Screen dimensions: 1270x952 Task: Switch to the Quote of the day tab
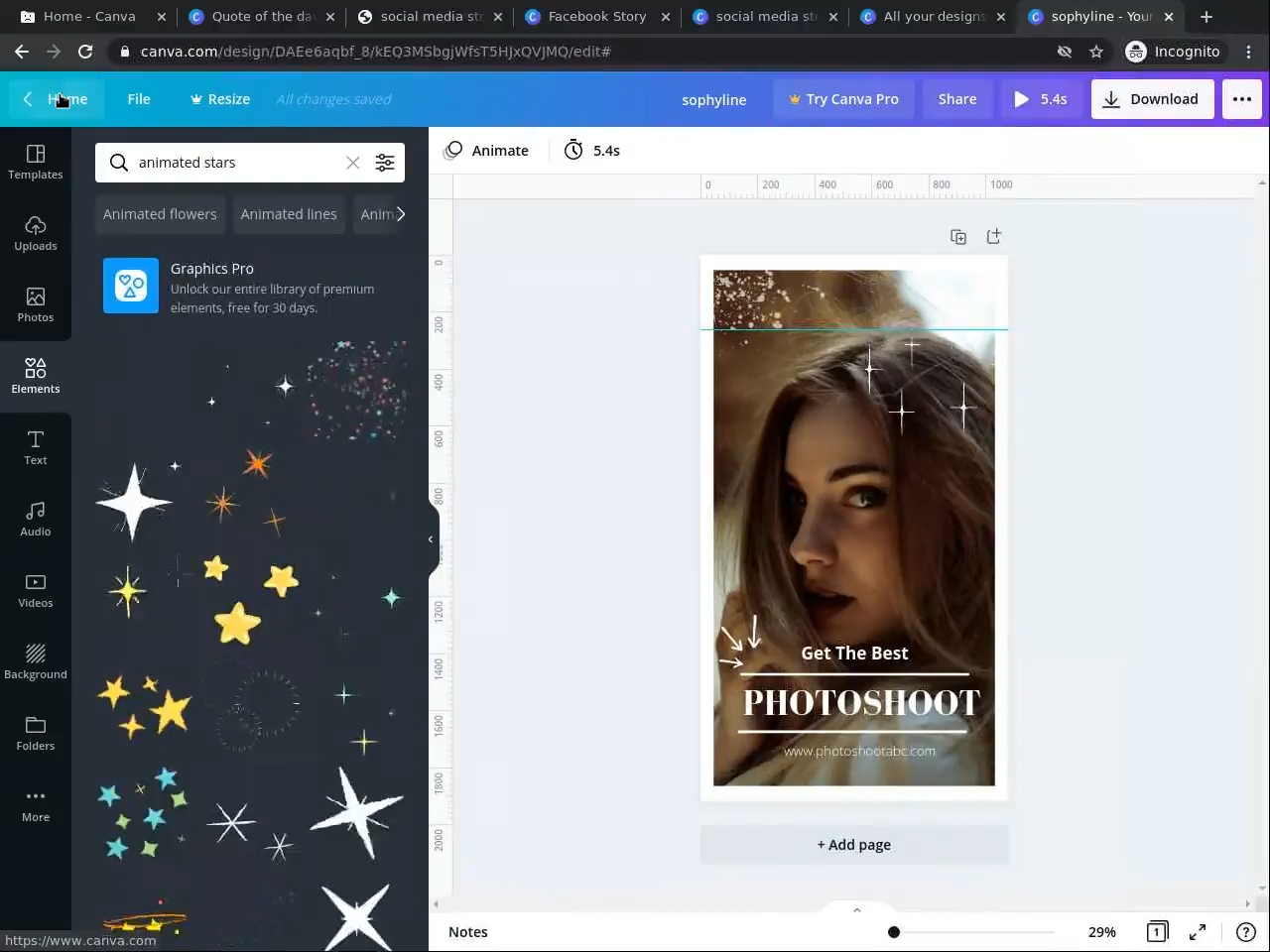click(261, 17)
